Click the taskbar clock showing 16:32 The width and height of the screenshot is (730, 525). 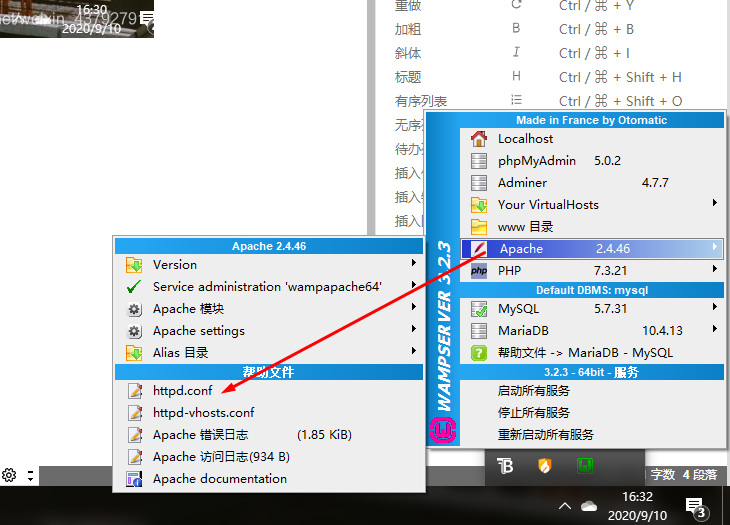pyautogui.click(x=637, y=506)
